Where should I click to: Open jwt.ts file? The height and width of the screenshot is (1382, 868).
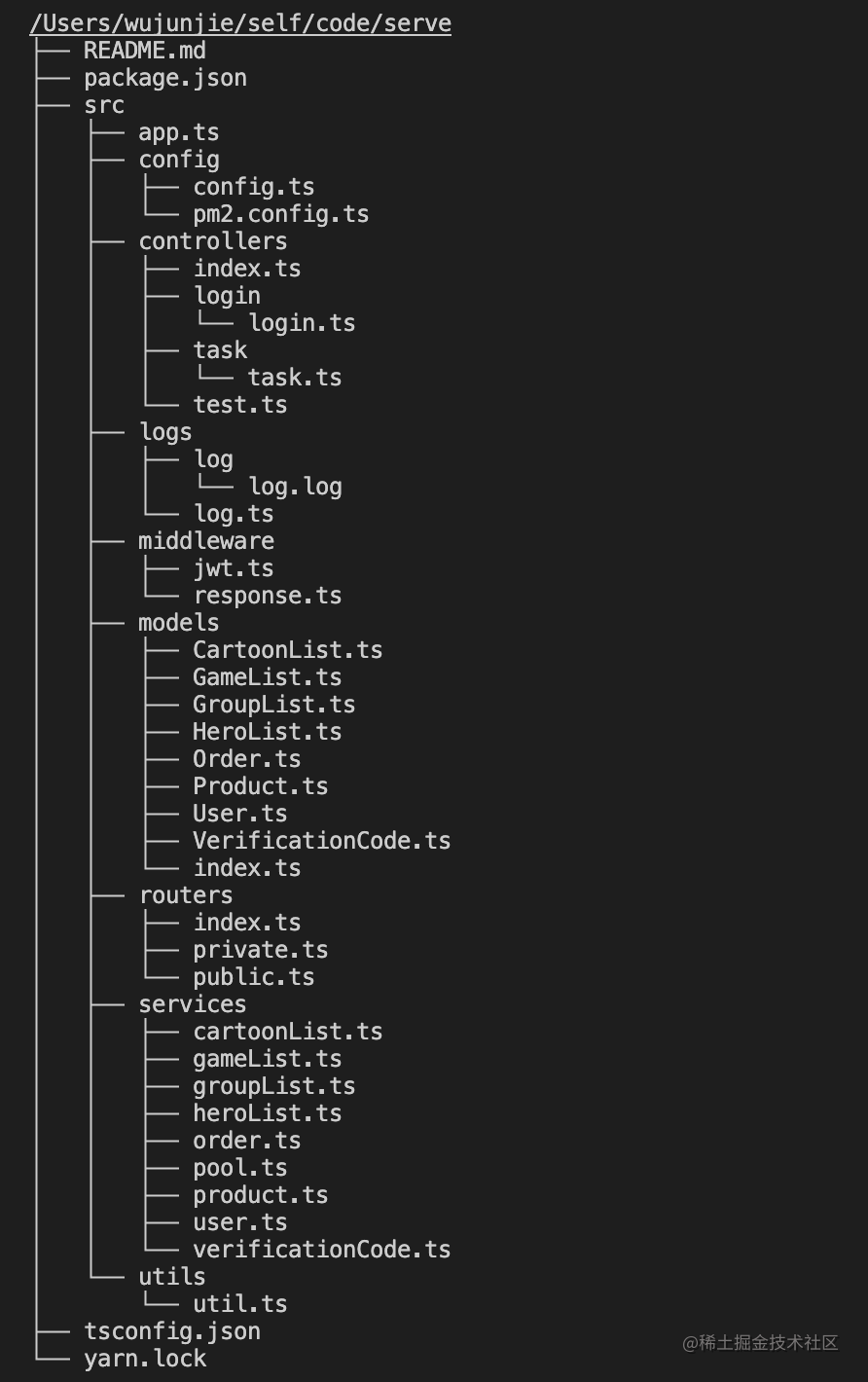(234, 568)
